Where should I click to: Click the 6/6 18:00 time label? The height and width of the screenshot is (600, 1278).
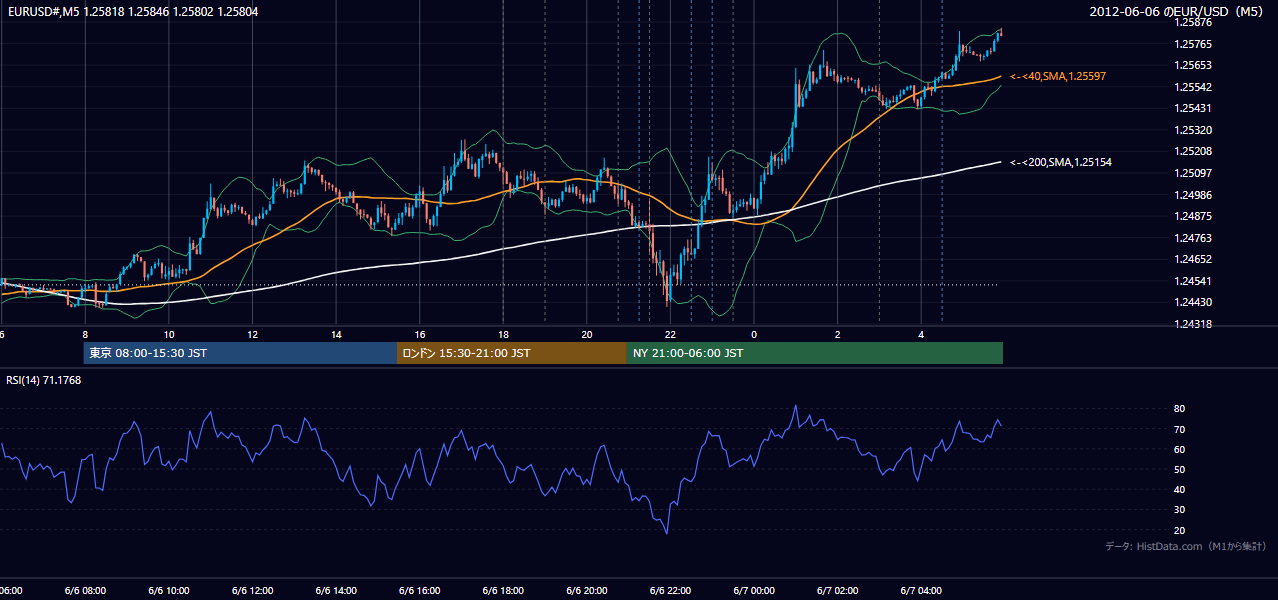click(x=503, y=591)
